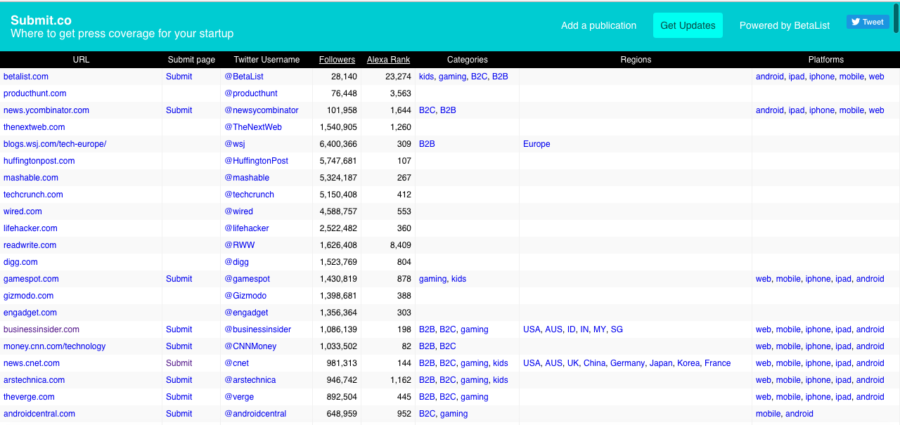Click the follower count 1,540,905

click(x=339, y=127)
